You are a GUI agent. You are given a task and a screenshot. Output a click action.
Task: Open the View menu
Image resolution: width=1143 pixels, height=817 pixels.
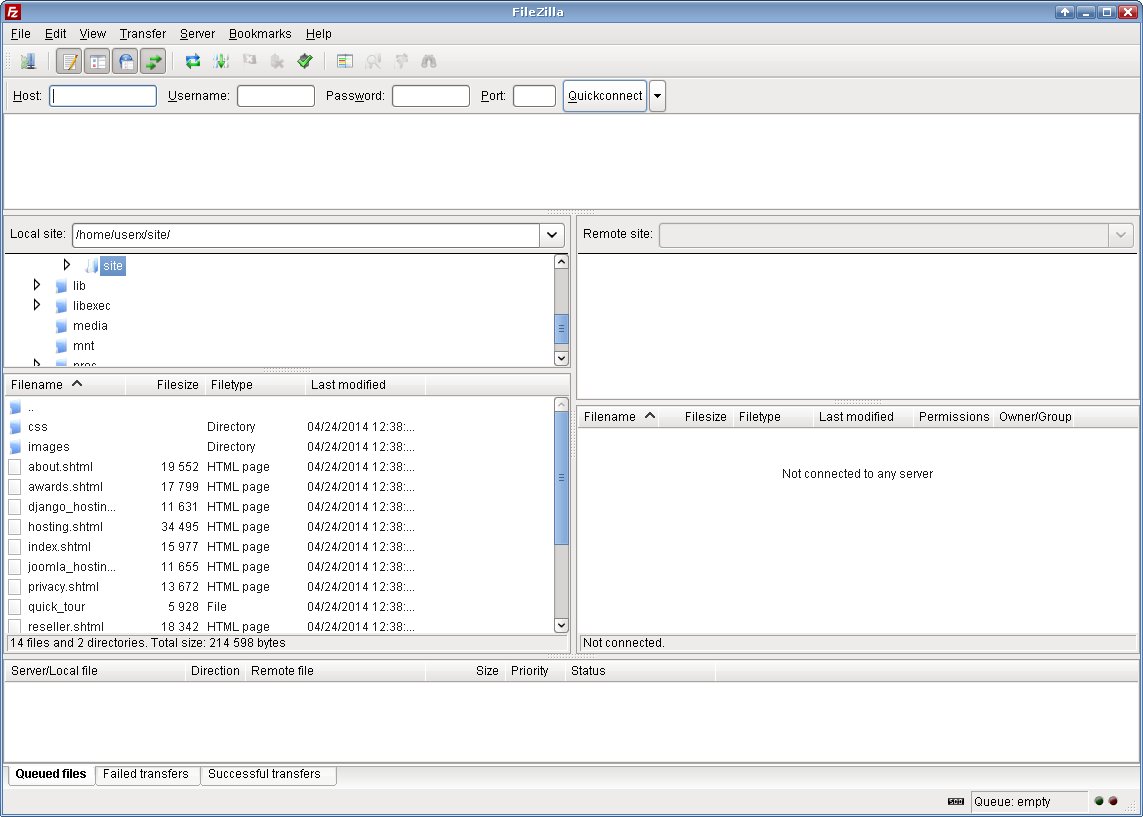click(93, 34)
